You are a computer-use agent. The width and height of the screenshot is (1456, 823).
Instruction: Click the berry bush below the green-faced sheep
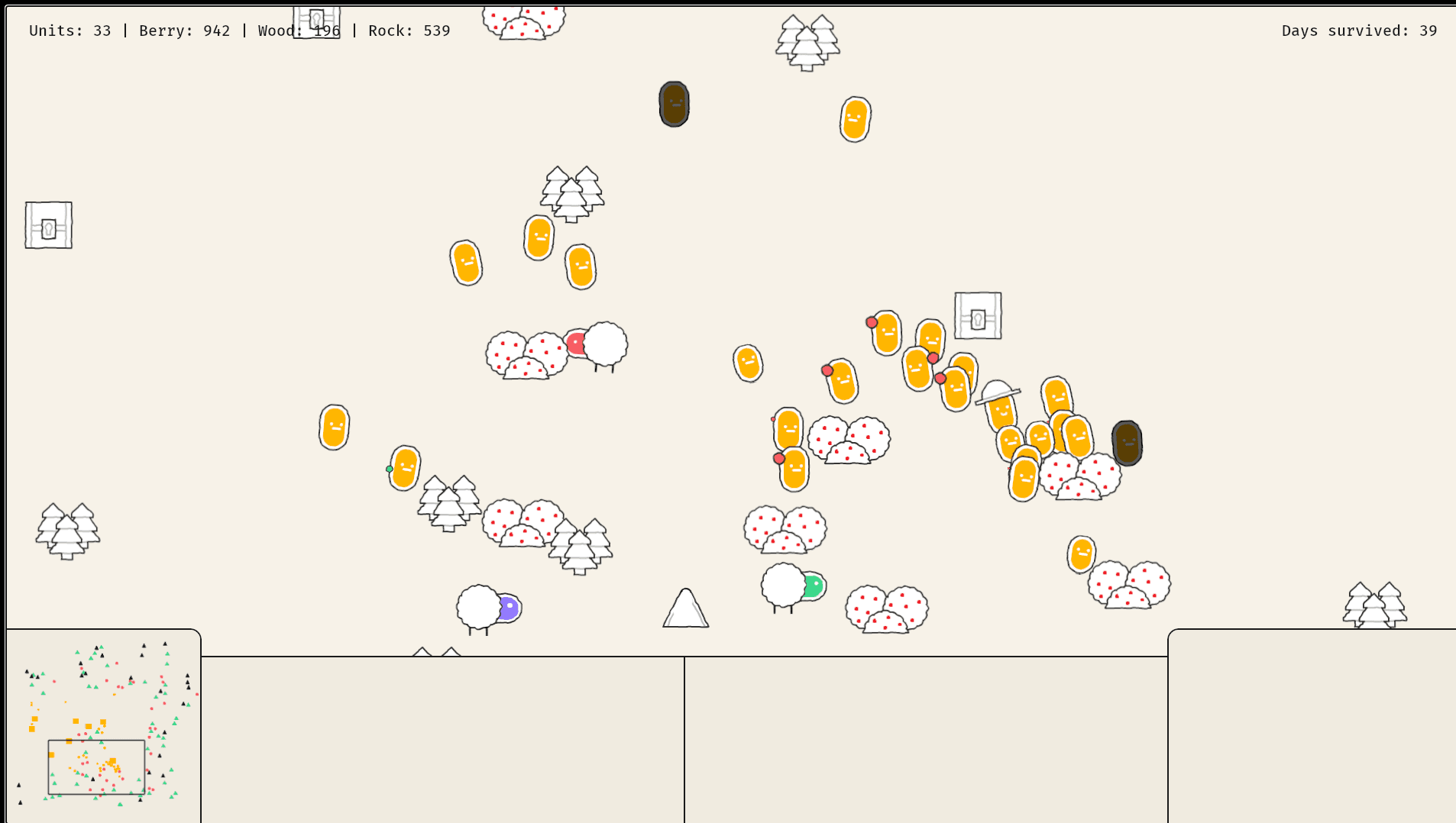click(x=886, y=609)
